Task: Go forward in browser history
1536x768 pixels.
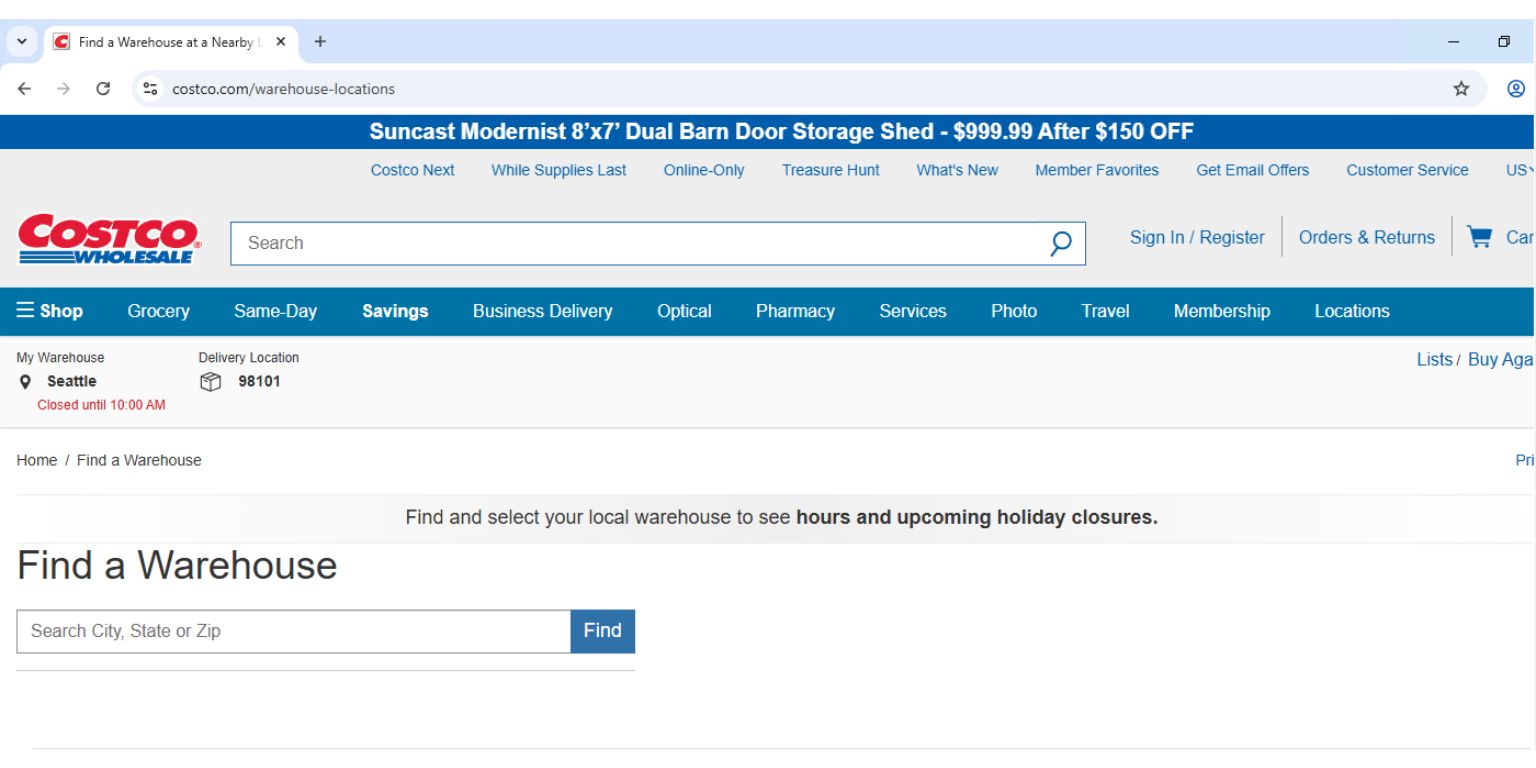Action: [64, 89]
